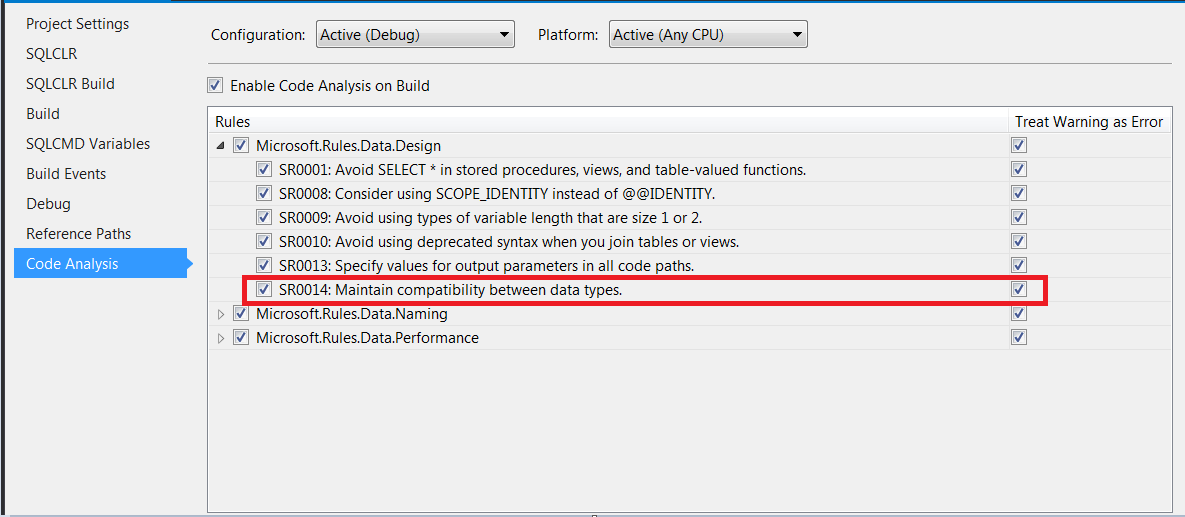The height and width of the screenshot is (517, 1185).
Task: Toggle Treat Warning as Error for Data.Performance
Action: coord(1019,337)
